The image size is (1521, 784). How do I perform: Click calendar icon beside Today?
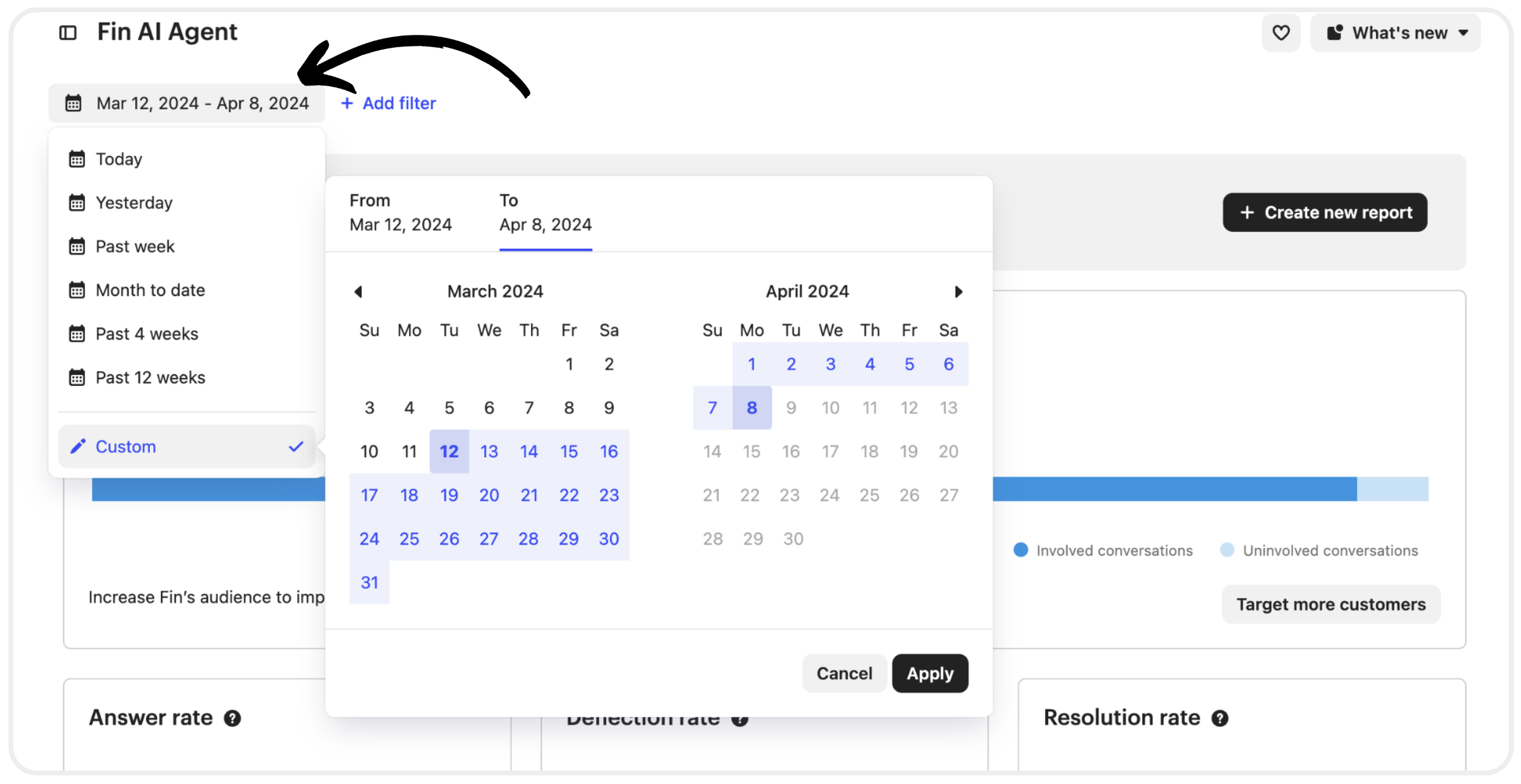click(77, 159)
